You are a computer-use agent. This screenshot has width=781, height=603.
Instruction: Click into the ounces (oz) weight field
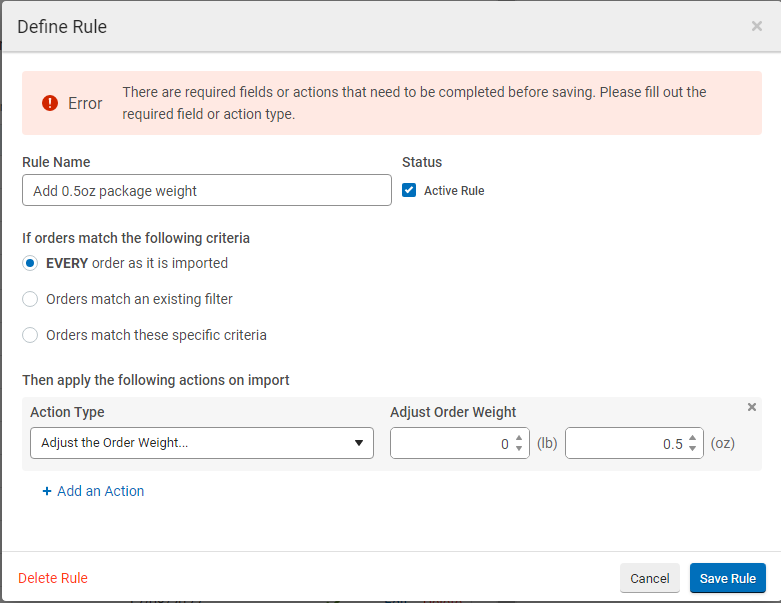[x=625, y=444]
